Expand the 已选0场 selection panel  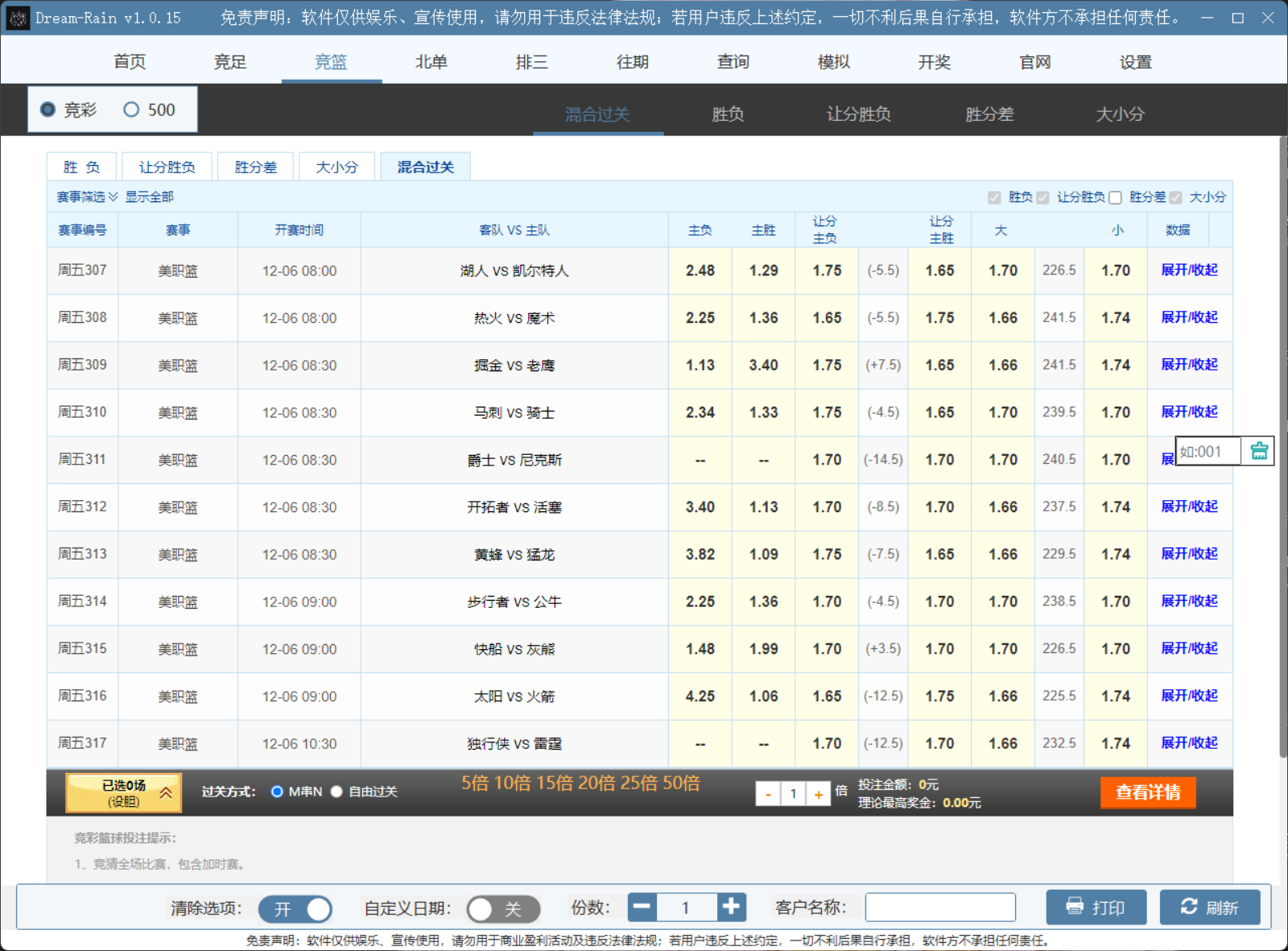(124, 792)
